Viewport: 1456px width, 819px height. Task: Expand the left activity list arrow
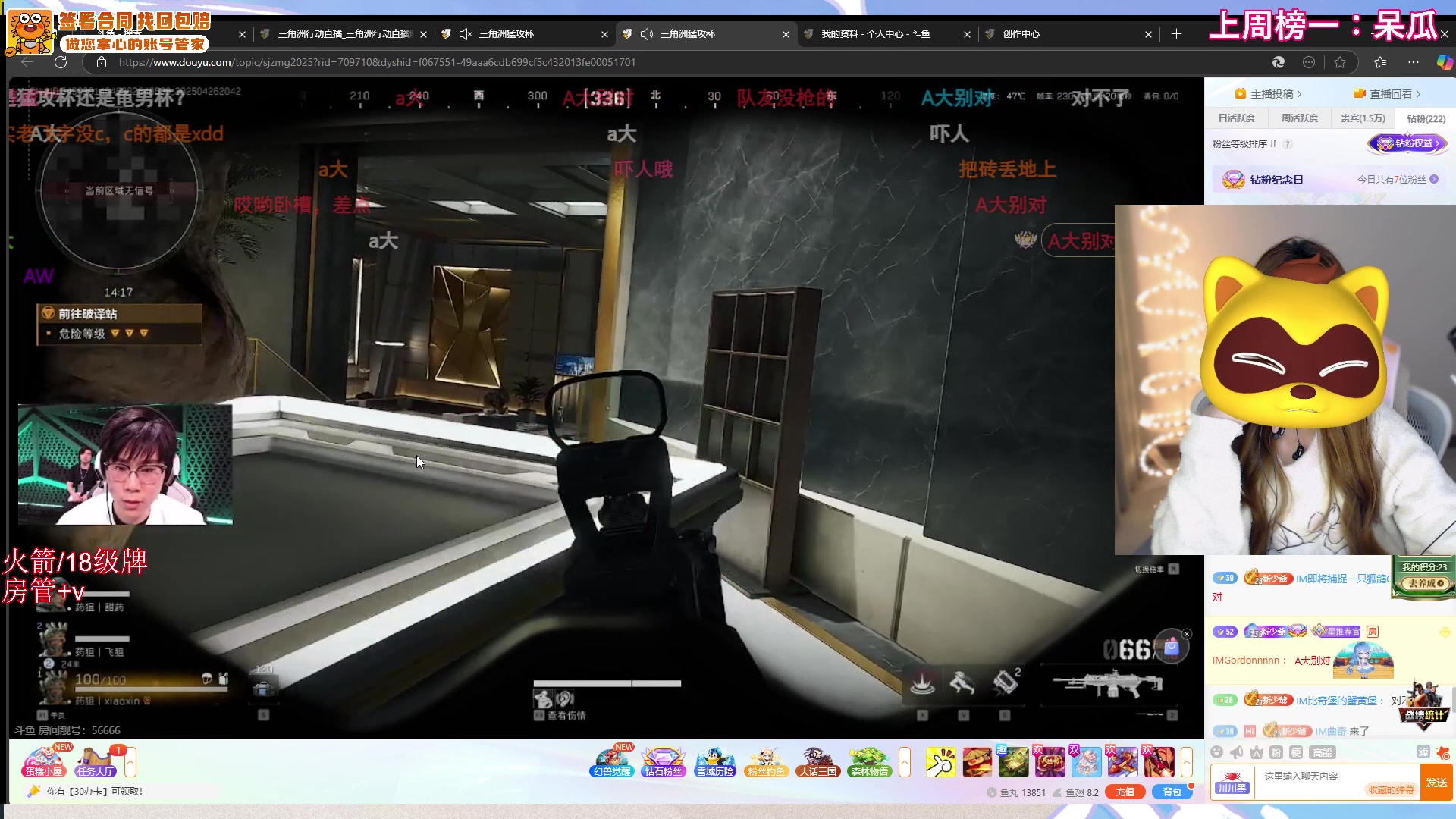(x=130, y=761)
